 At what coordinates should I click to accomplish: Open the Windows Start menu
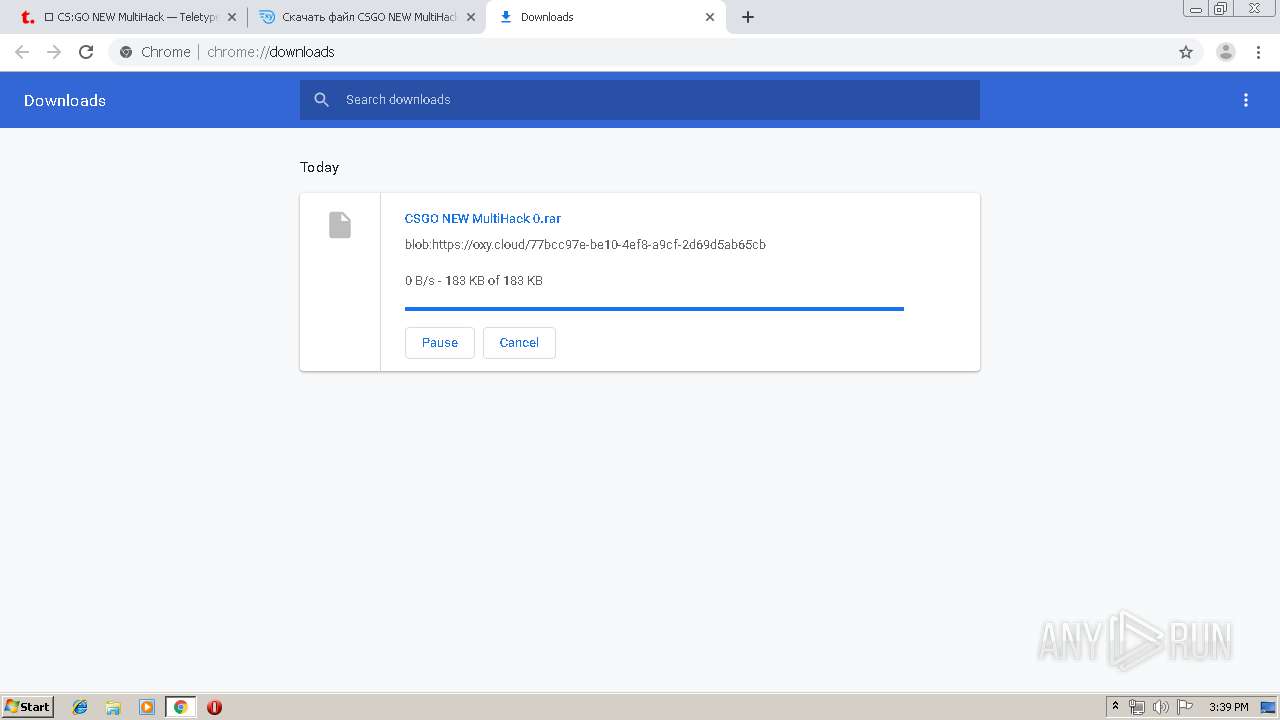pyautogui.click(x=28, y=706)
